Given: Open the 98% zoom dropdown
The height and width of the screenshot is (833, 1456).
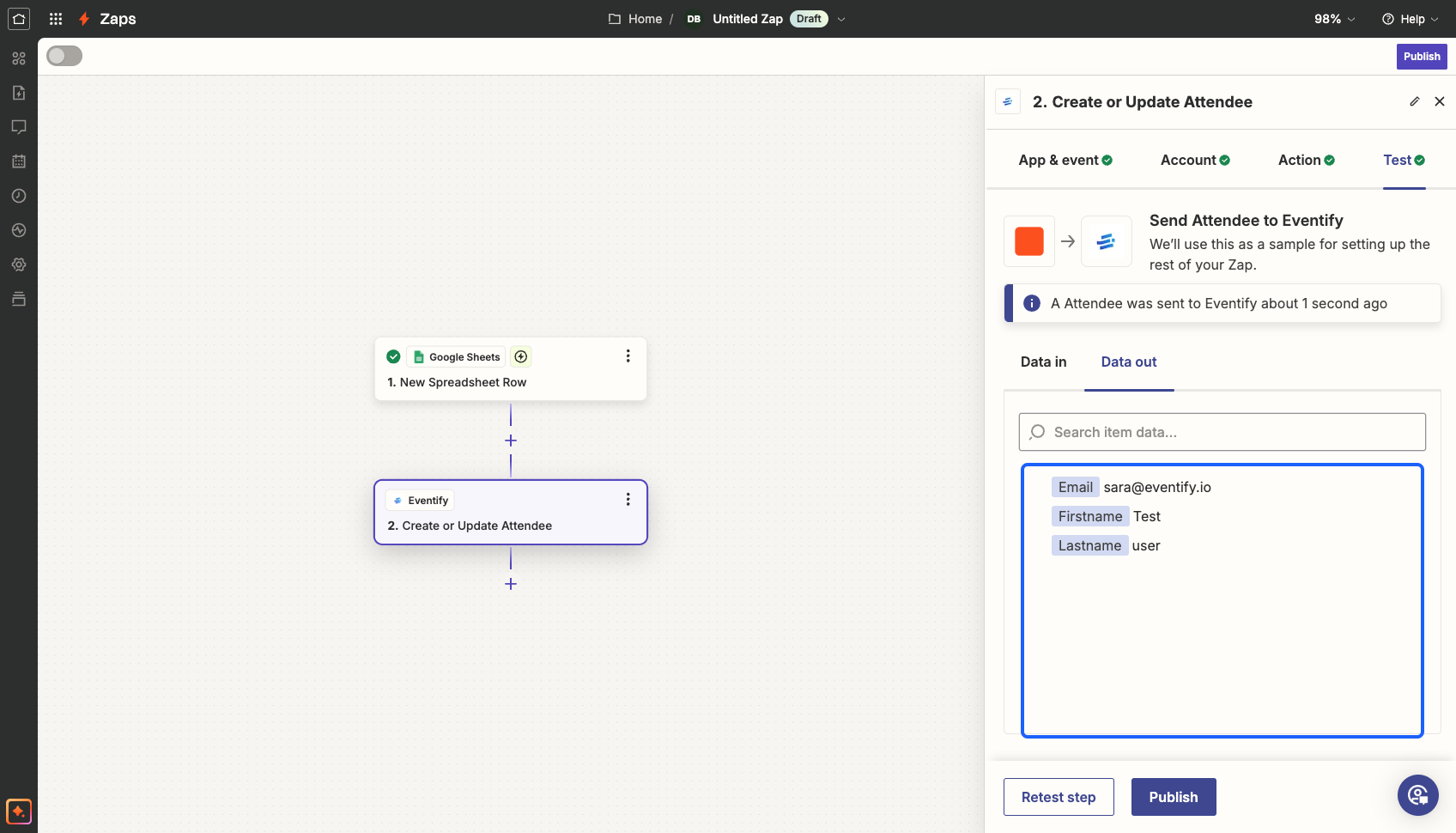Looking at the screenshot, I should click(1334, 19).
